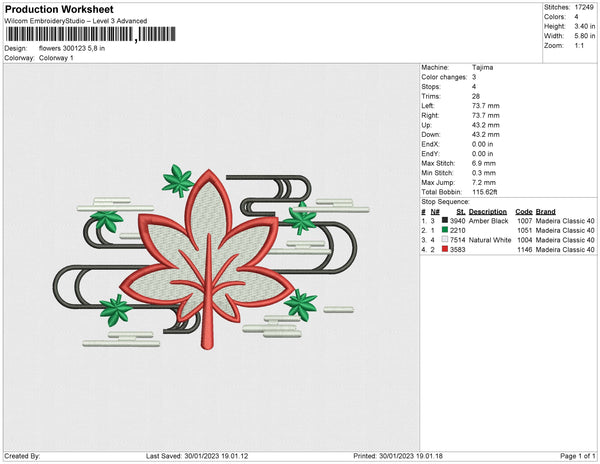
Task: Click the 'St.' column header
Action: [461, 212]
